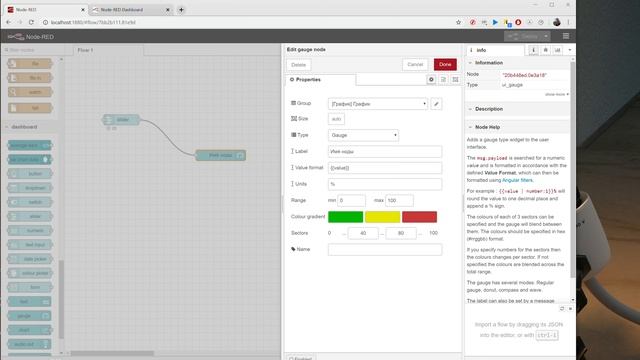Open Chrome three-dot menu
Viewport: 640px width, 360px height.
(568, 22)
